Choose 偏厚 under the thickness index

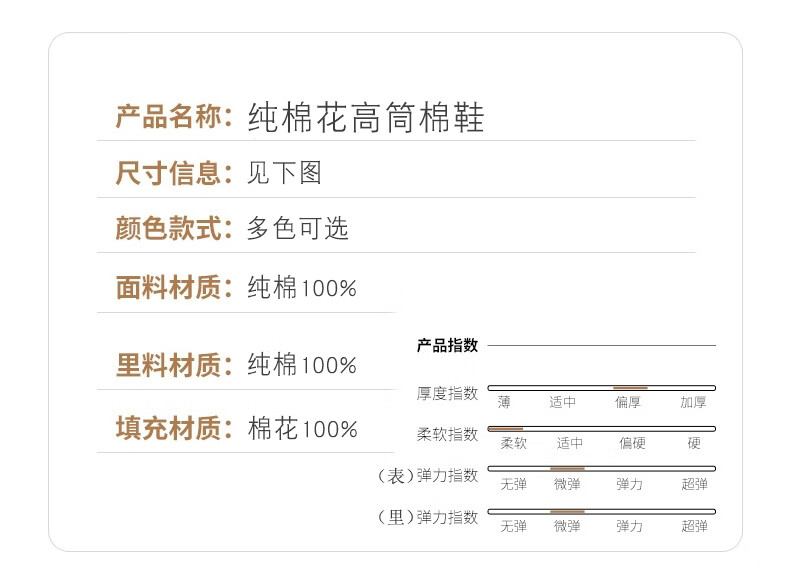[x=629, y=402]
